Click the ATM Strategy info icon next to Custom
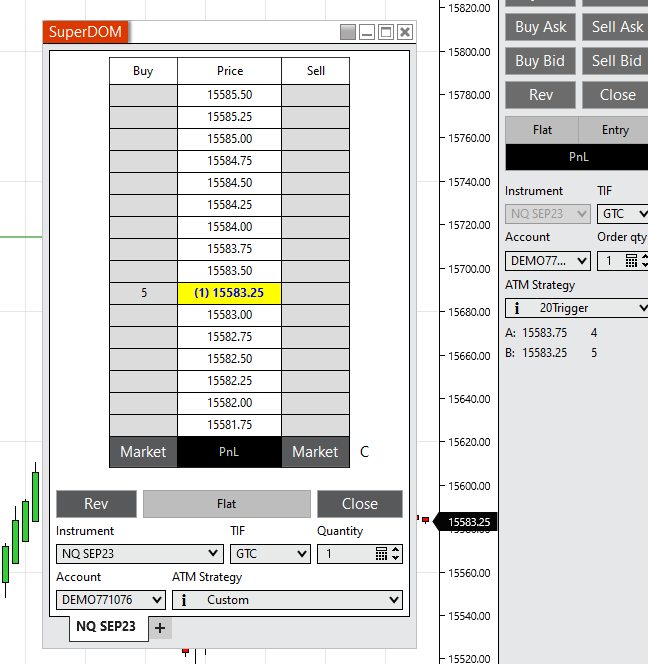This screenshot has height=664, width=648. (x=184, y=600)
